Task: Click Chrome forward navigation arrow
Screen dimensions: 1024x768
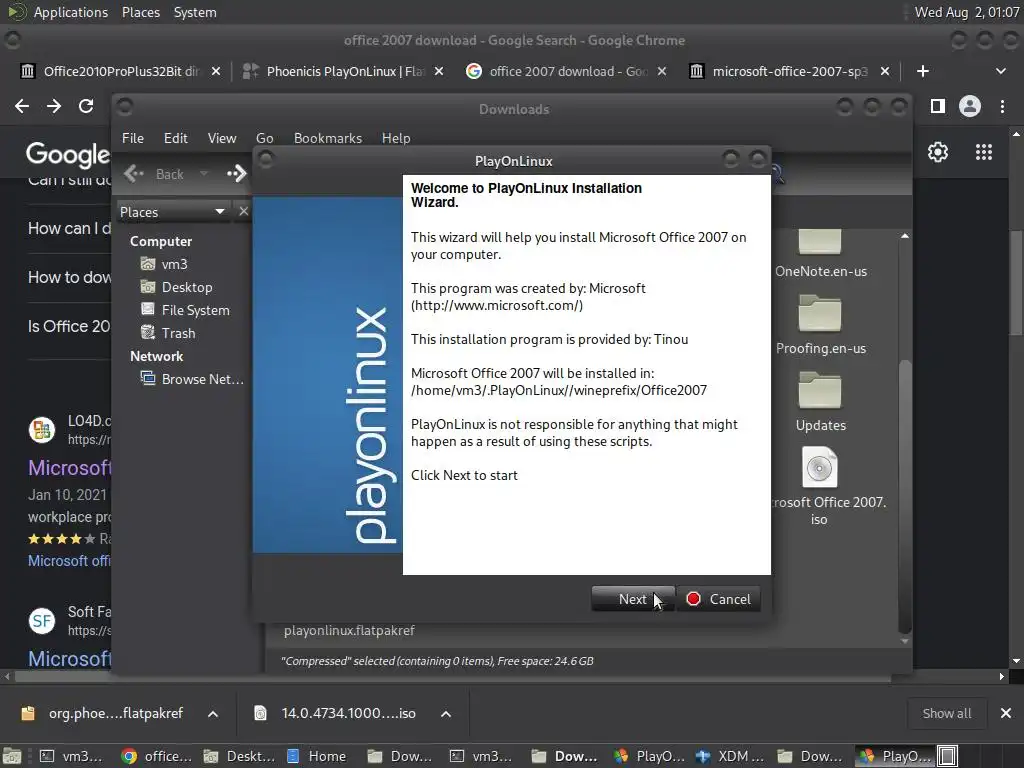Action: pos(54,106)
